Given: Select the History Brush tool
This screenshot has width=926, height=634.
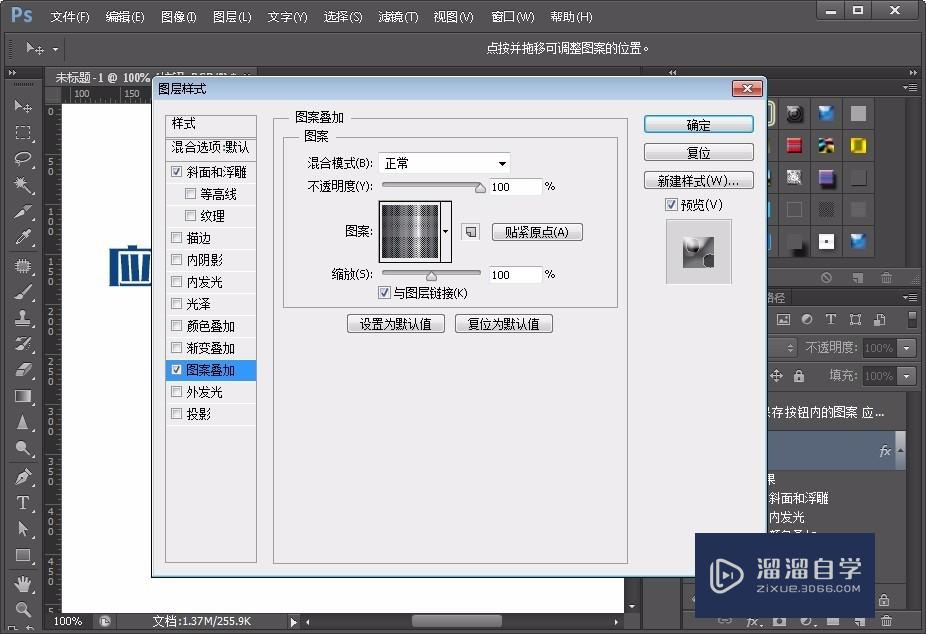Looking at the screenshot, I should (x=23, y=344).
